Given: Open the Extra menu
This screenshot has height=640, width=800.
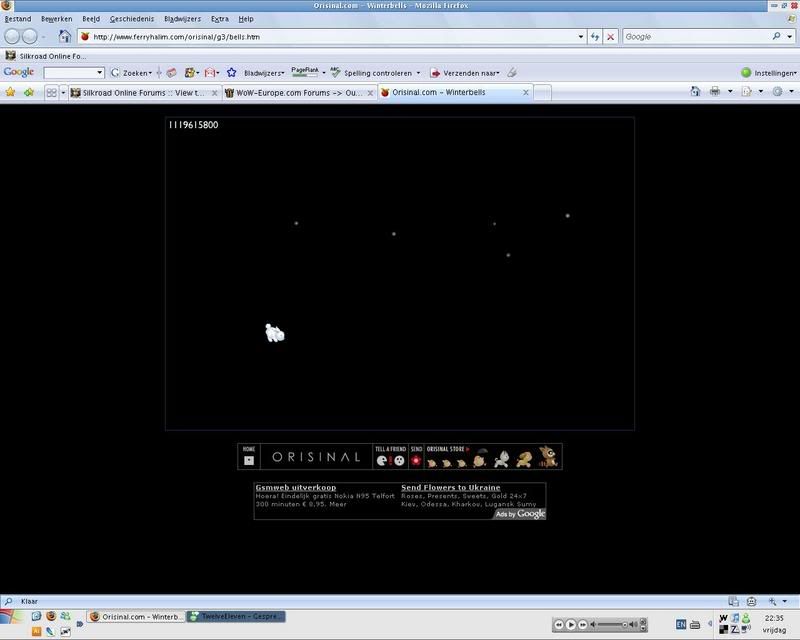Looking at the screenshot, I should click(220, 19).
